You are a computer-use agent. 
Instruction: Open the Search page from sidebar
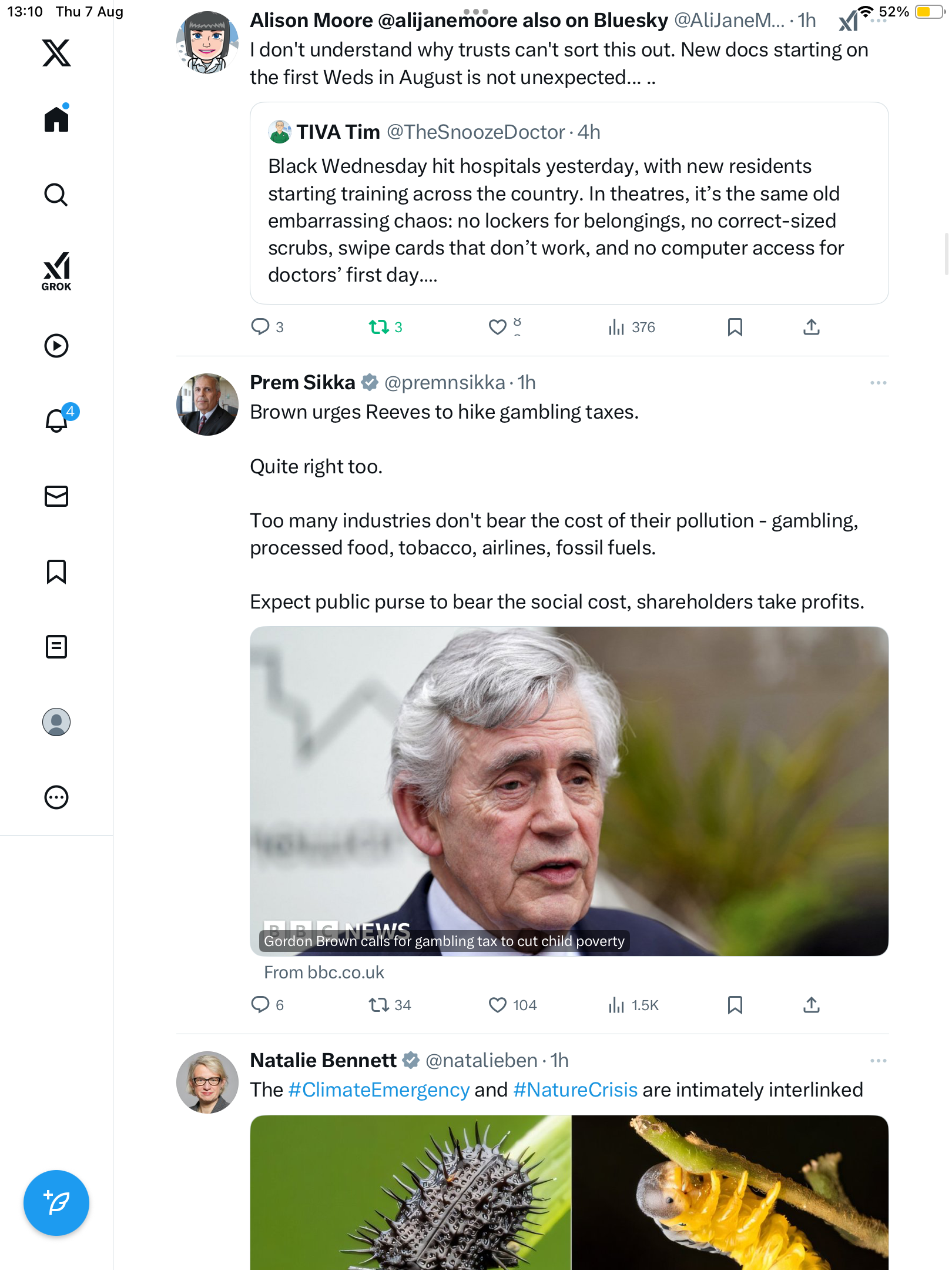point(56,195)
